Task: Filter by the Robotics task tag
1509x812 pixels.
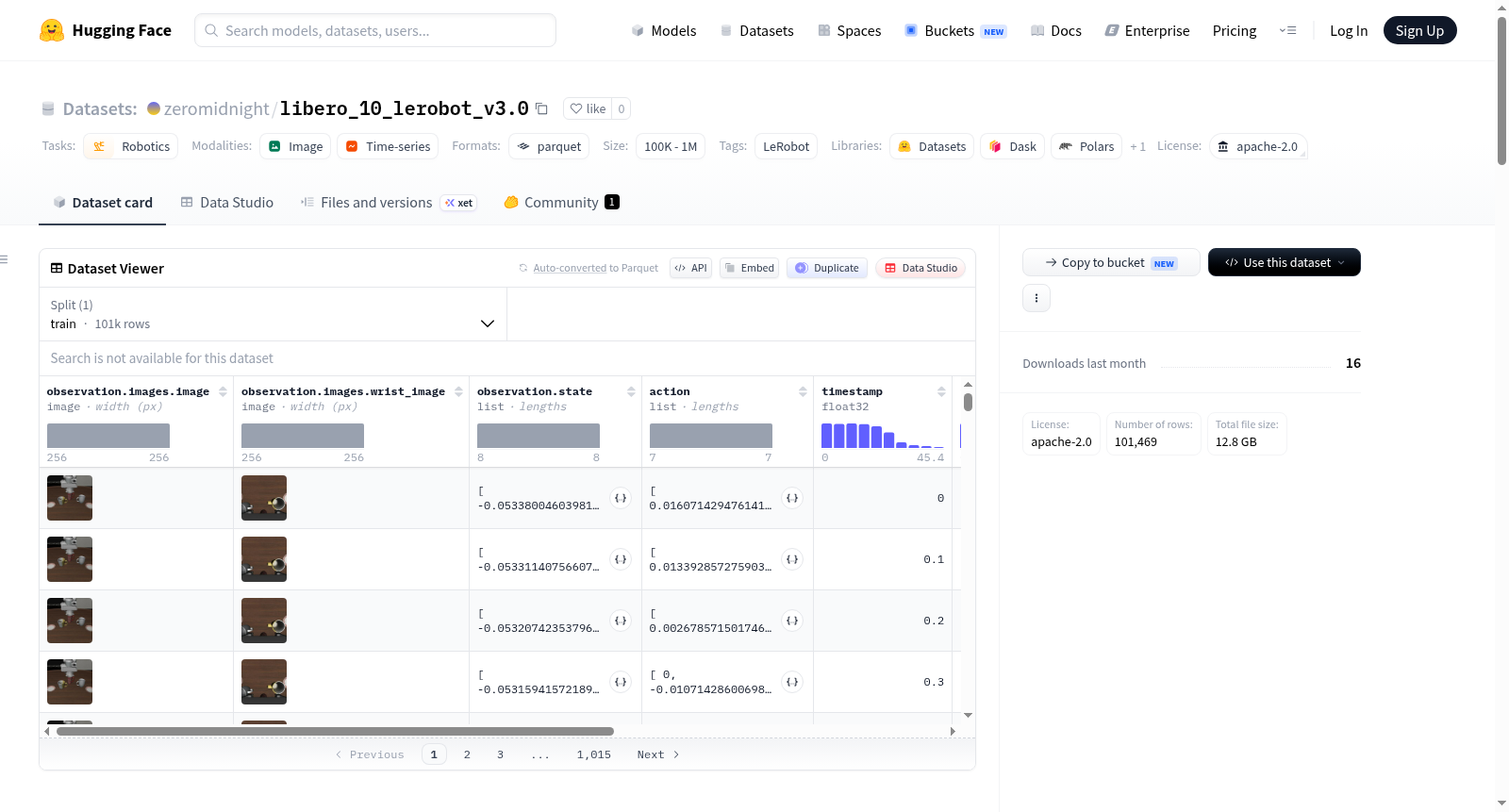Action: point(131,146)
